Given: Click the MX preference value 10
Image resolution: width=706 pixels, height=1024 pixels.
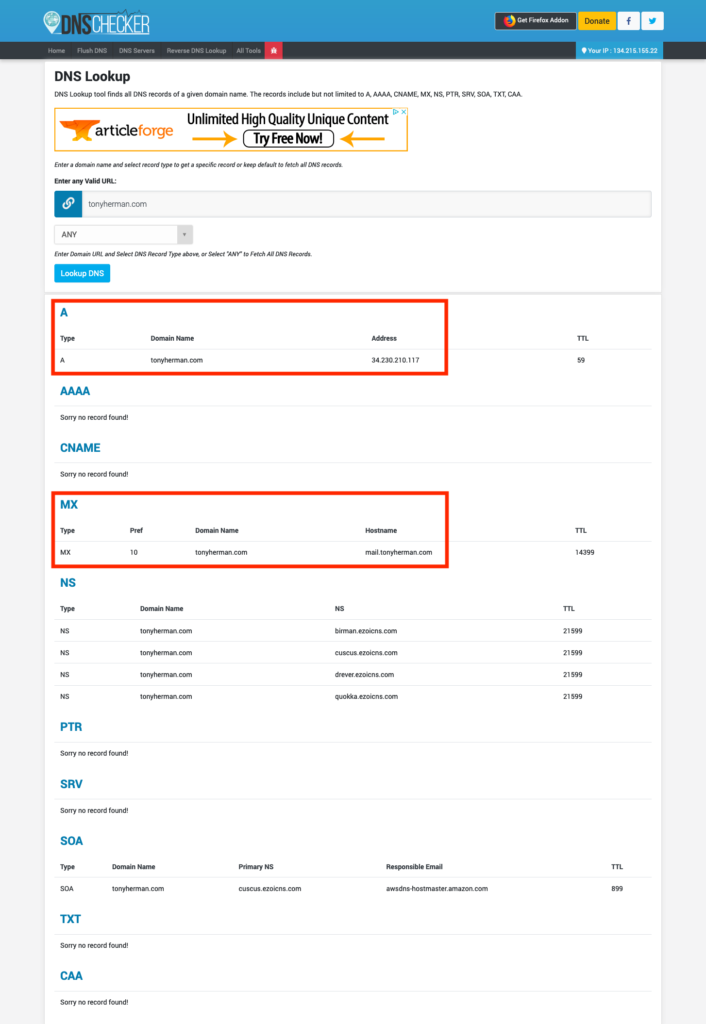Looking at the screenshot, I should 134,552.
